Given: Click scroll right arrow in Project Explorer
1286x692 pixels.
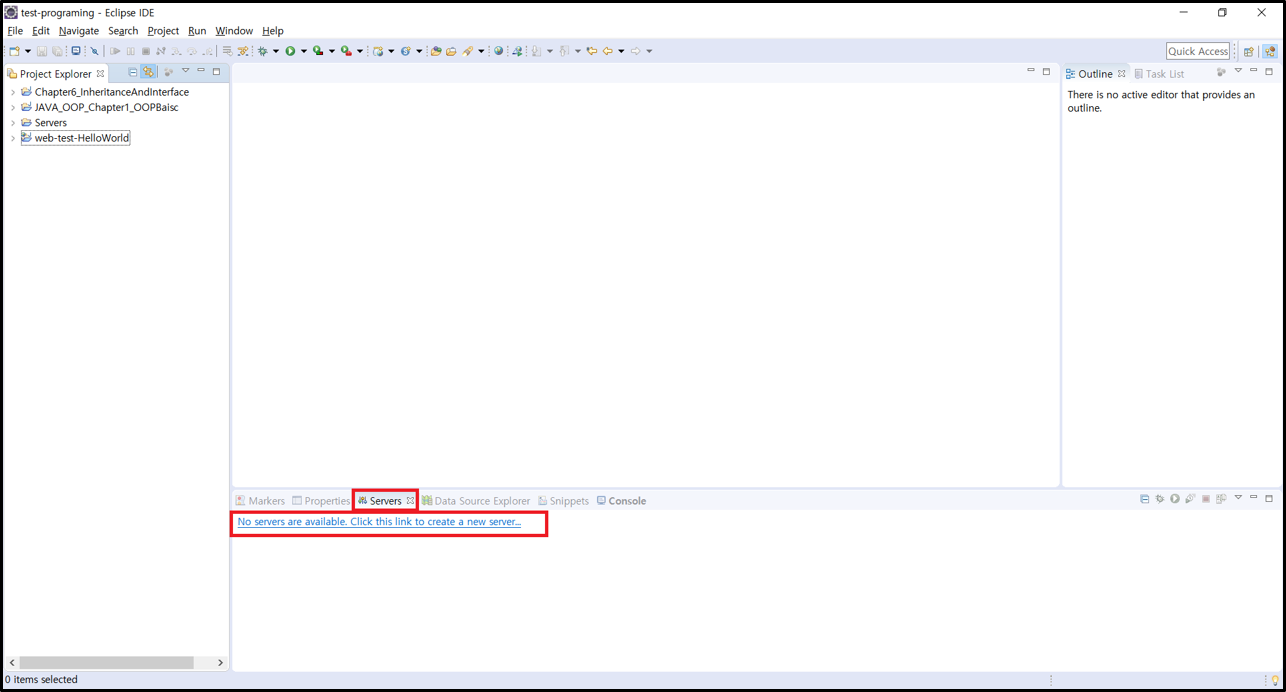Looking at the screenshot, I should pos(221,662).
